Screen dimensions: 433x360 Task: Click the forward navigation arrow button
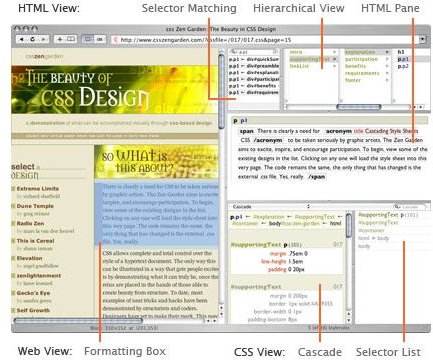coord(43,39)
